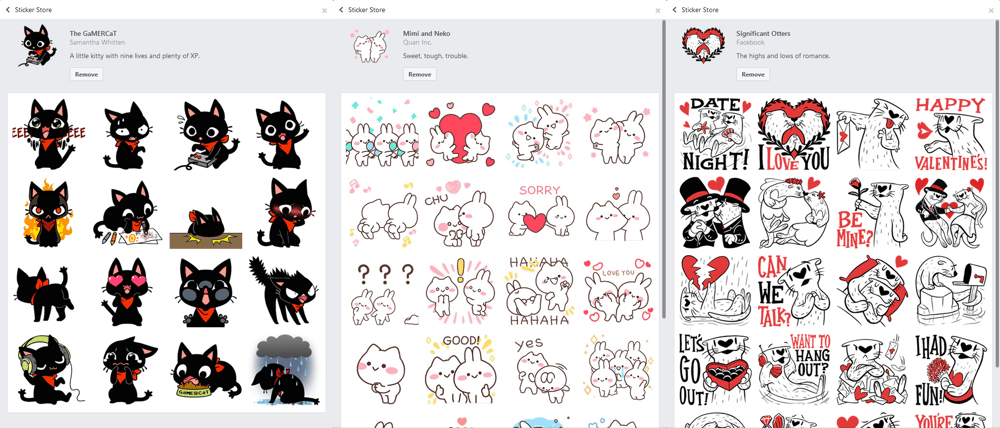The height and width of the screenshot is (428, 1000).
Task: Pick the CHU kiss sticker
Action: point(457,214)
